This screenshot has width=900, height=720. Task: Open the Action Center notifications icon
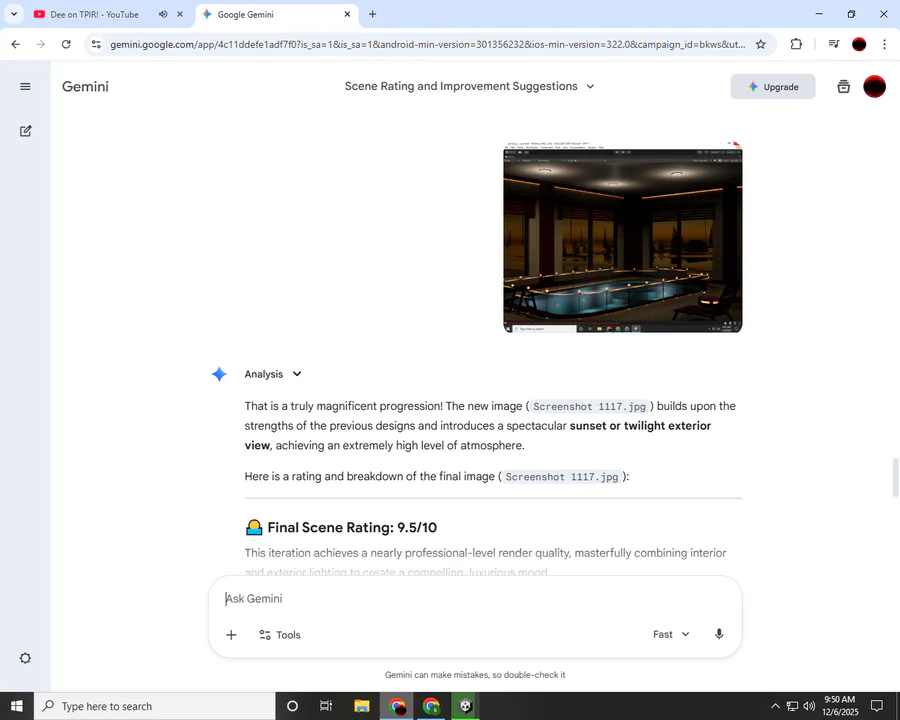[877, 706]
